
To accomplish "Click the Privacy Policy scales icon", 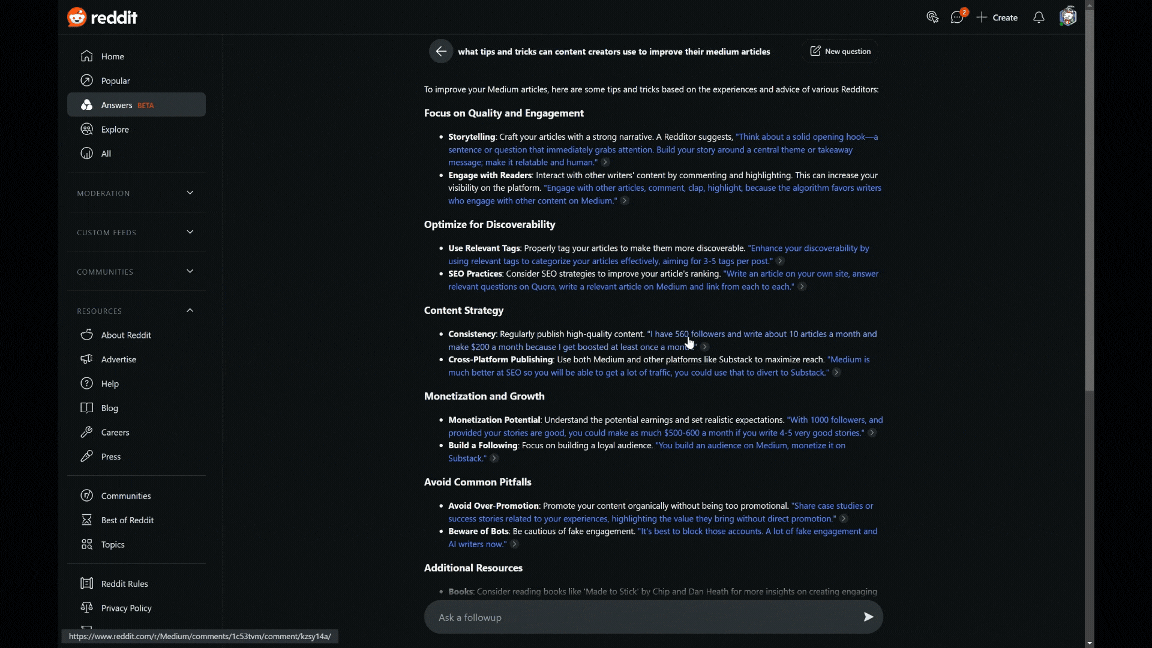I will pyautogui.click(x=87, y=608).
